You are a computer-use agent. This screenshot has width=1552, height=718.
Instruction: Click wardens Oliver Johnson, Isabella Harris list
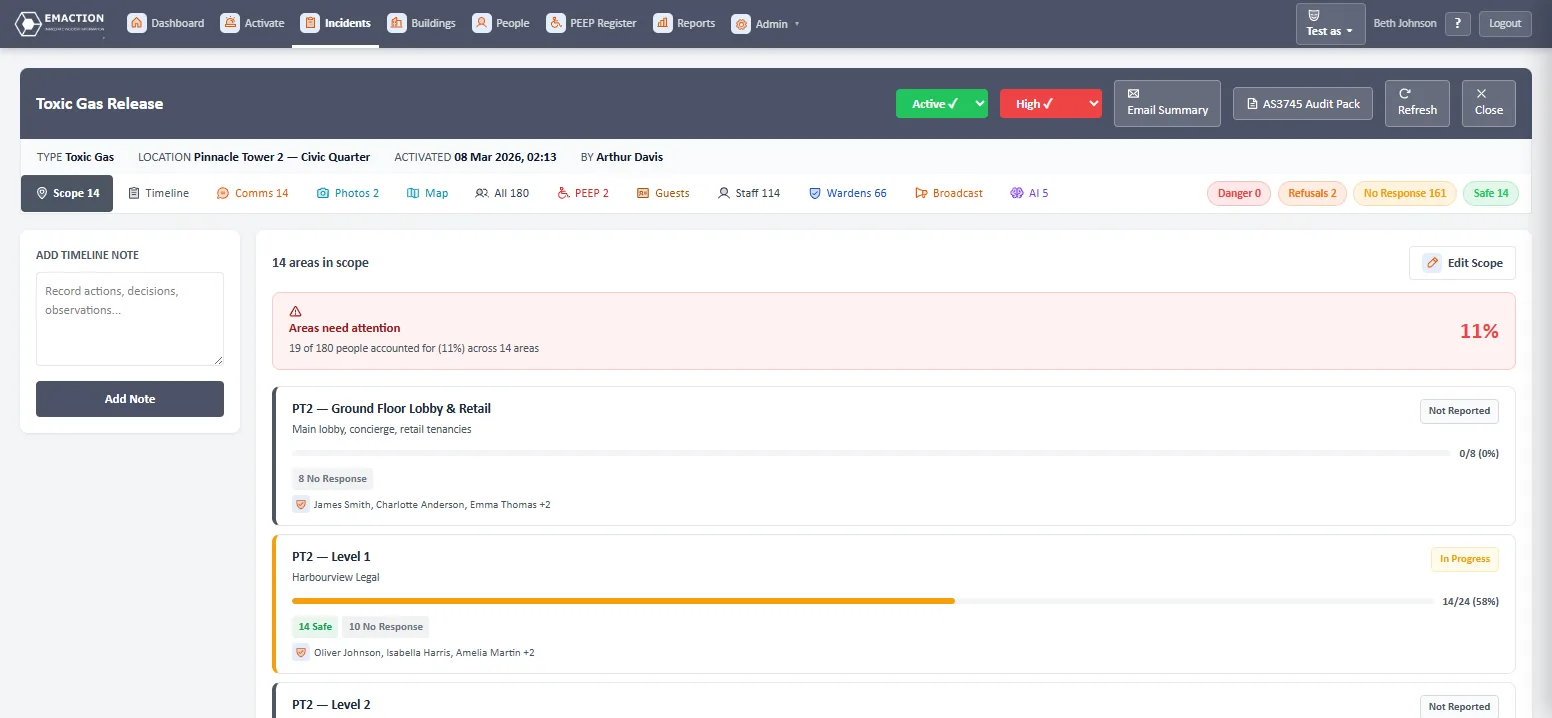(424, 653)
